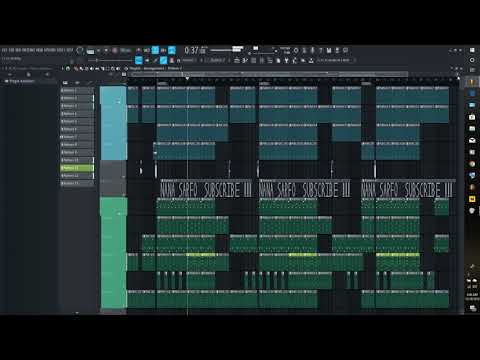Open the pattern selector dropdown in toolbar
The width and height of the screenshot is (480, 360).
[x=216, y=60]
